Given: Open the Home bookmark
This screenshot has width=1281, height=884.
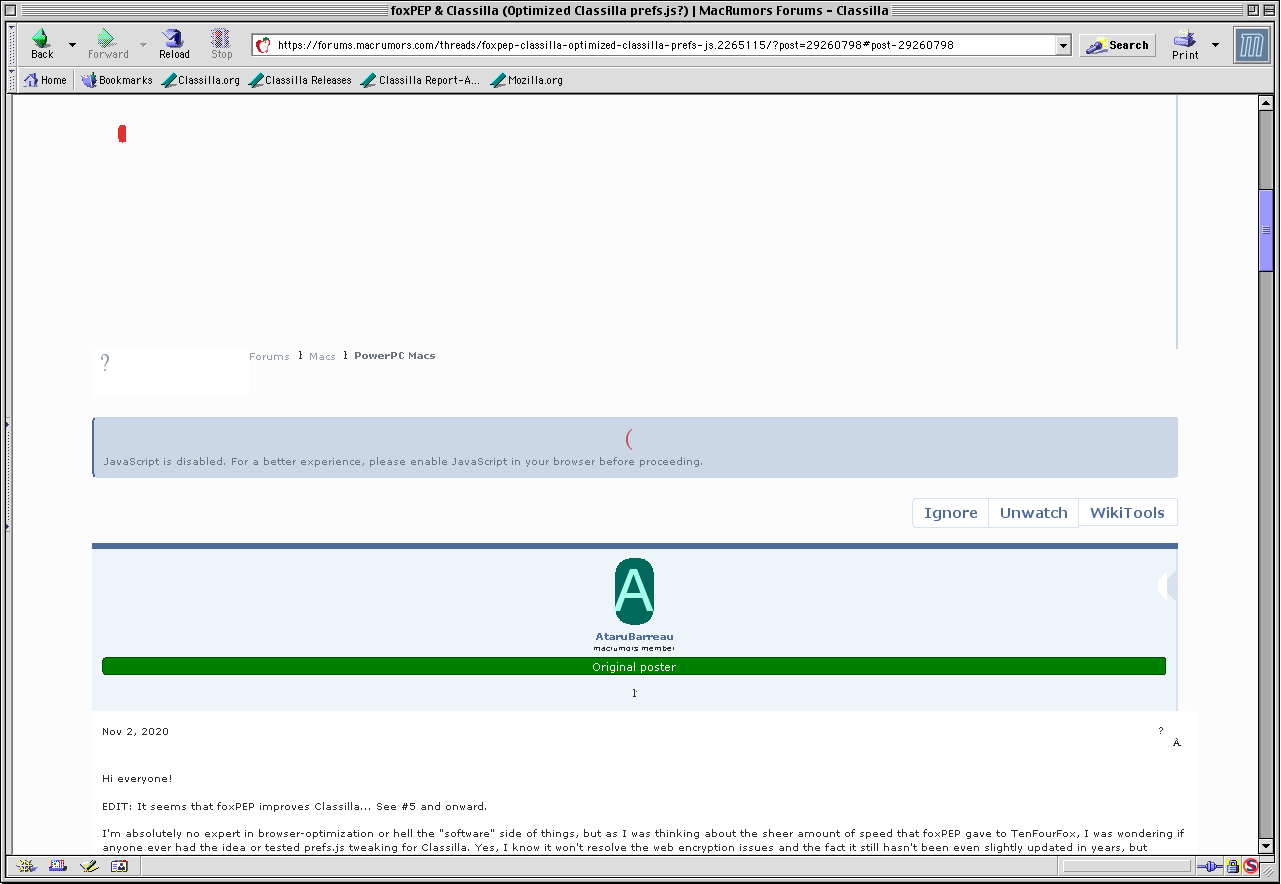Looking at the screenshot, I should [x=46, y=80].
